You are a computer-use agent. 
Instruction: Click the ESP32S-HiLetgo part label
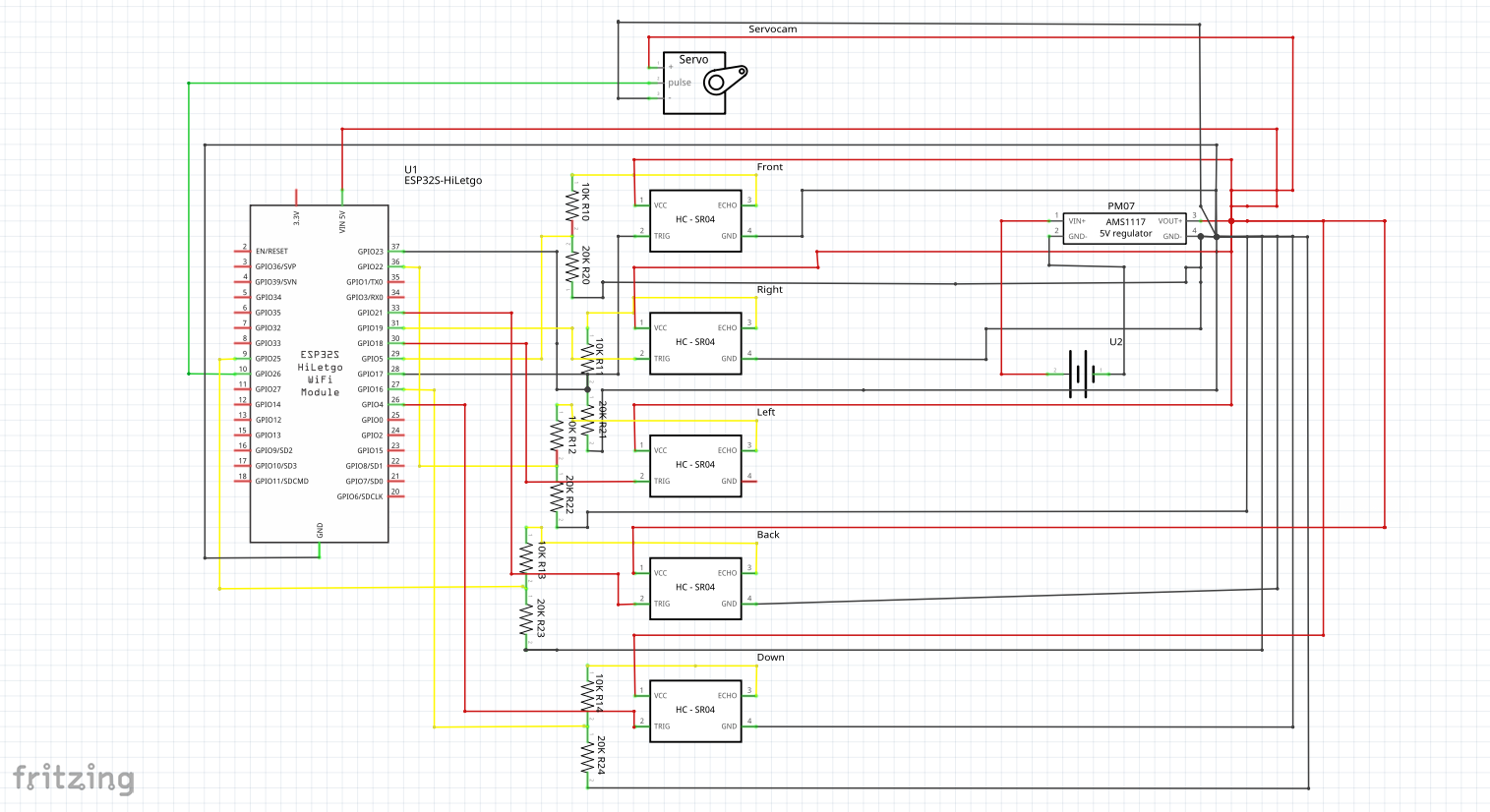[x=444, y=181]
